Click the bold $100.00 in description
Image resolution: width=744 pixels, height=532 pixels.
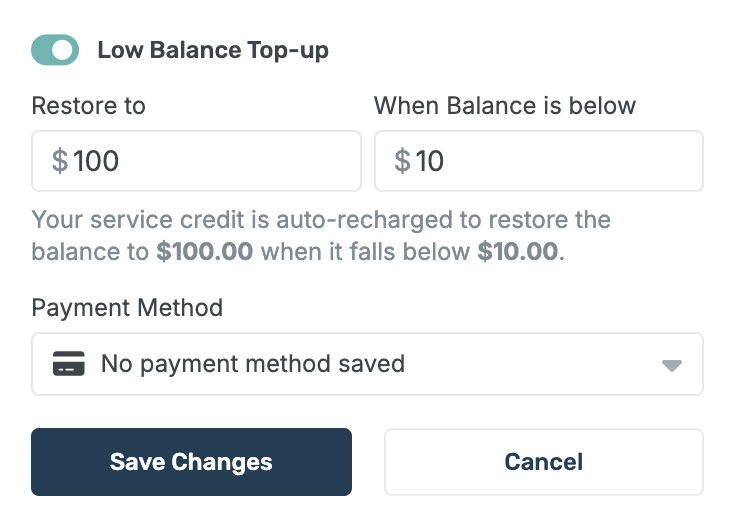click(205, 251)
